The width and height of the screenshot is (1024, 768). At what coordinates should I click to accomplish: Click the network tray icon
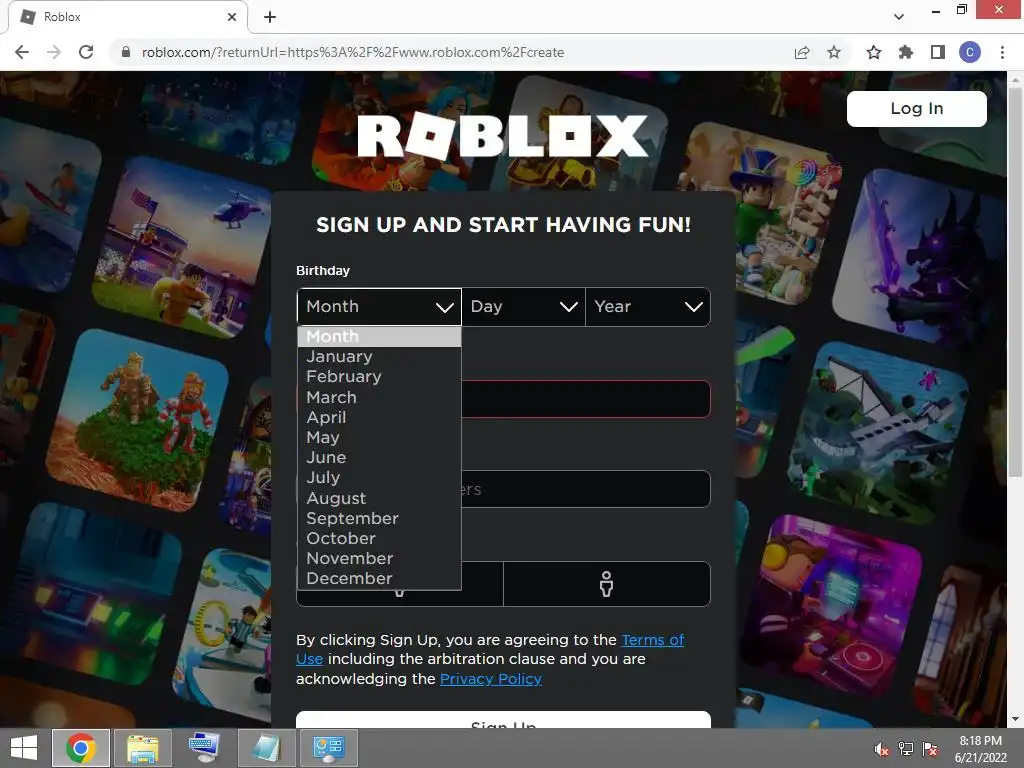pyautogui.click(x=906, y=749)
